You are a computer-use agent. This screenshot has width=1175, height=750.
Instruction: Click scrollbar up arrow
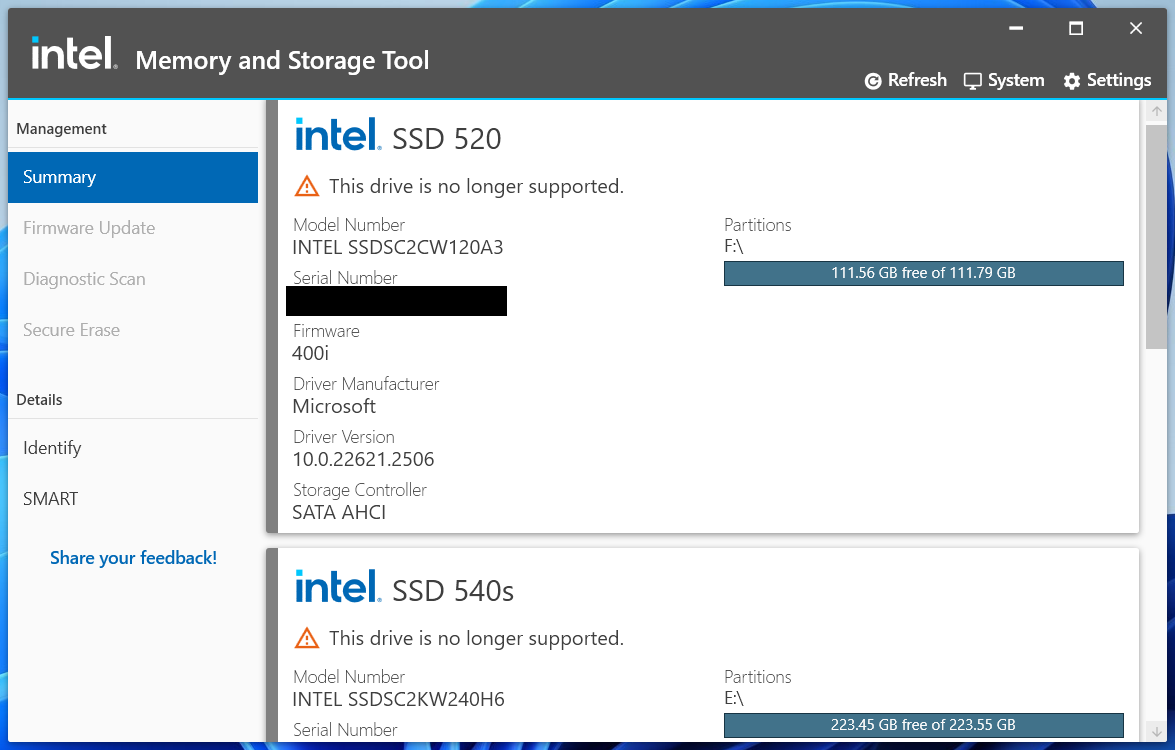tap(1156, 111)
